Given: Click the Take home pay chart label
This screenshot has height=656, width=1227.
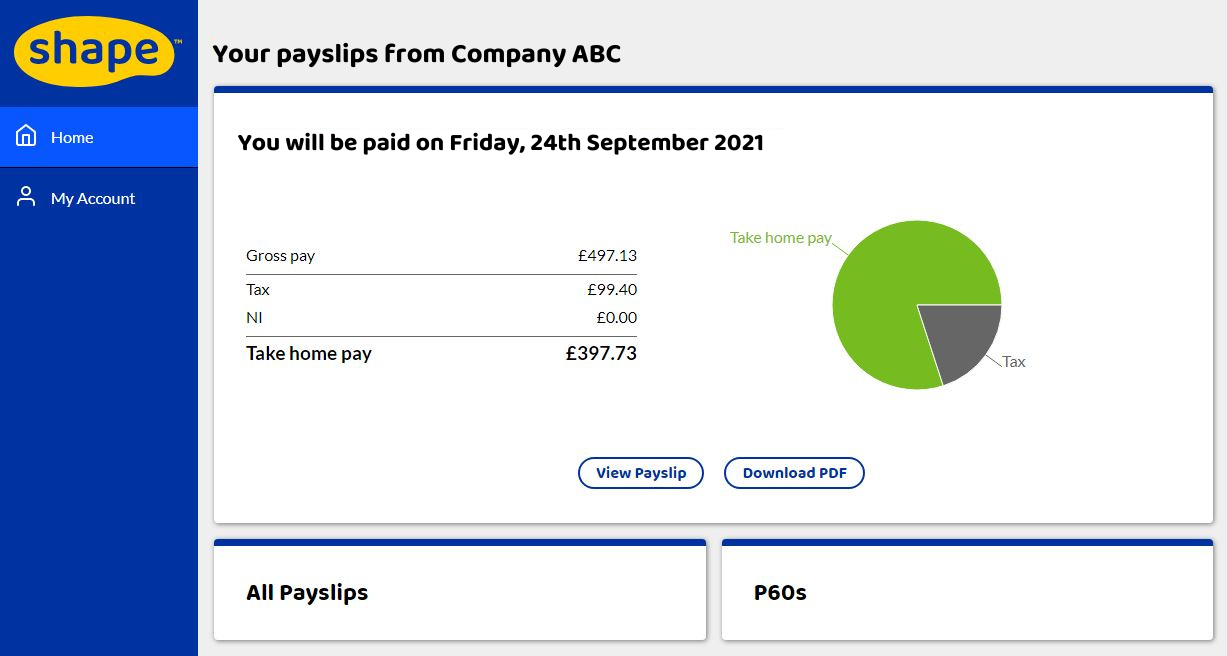Looking at the screenshot, I should pyautogui.click(x=781, y=238).
